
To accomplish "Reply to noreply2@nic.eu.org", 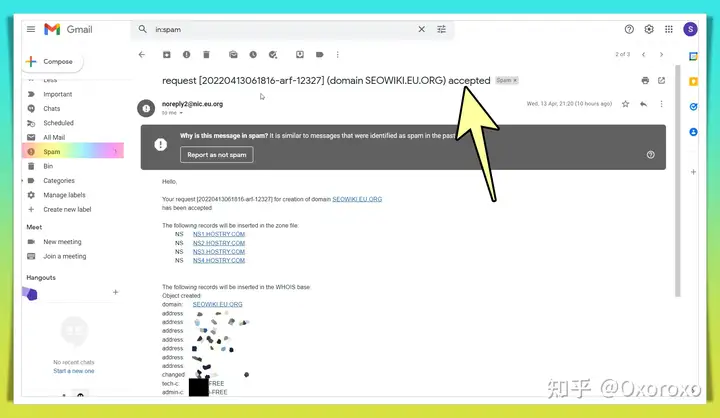I will 643,104.
